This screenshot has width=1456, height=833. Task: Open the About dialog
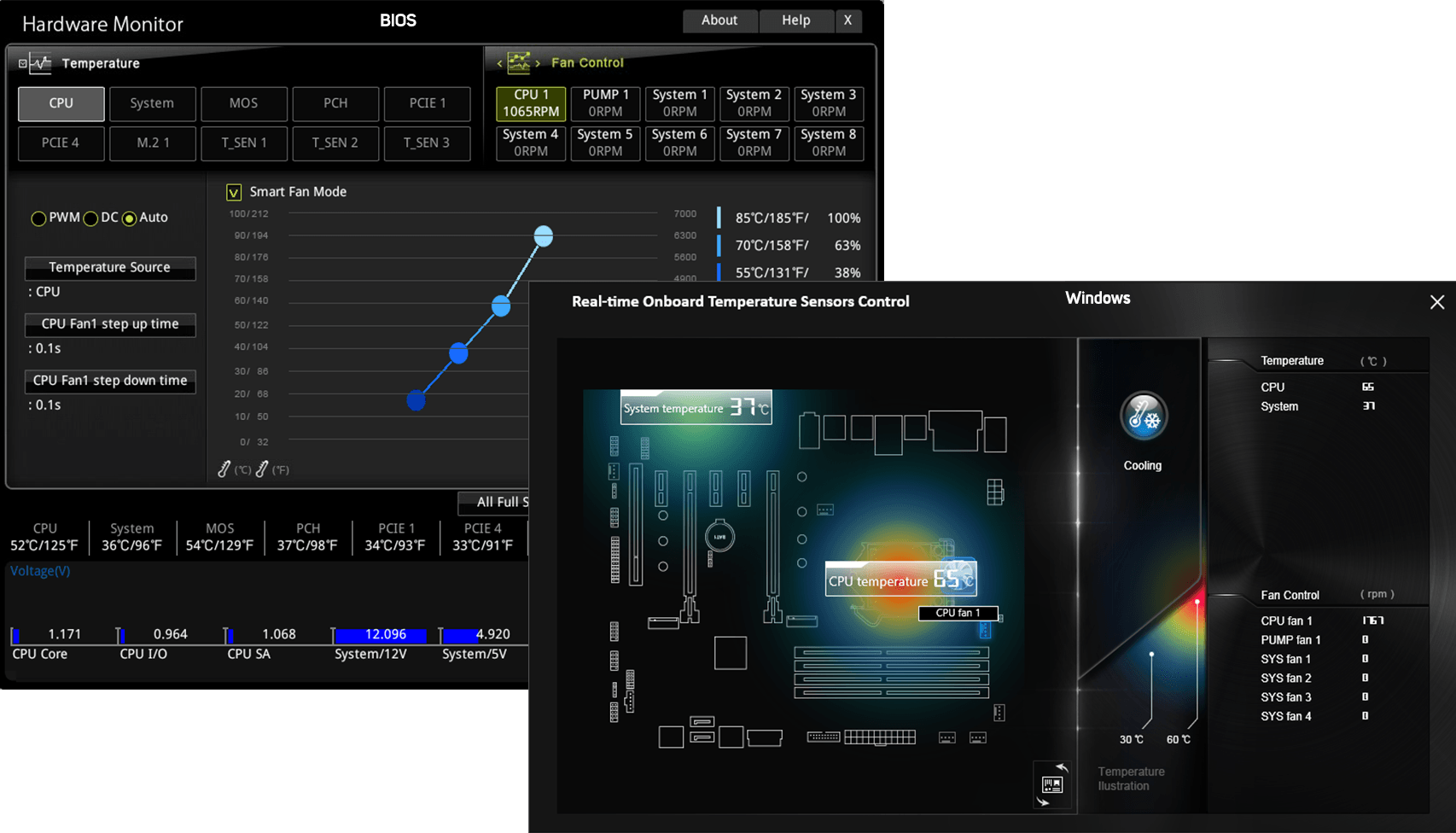[x=719, y=20]
